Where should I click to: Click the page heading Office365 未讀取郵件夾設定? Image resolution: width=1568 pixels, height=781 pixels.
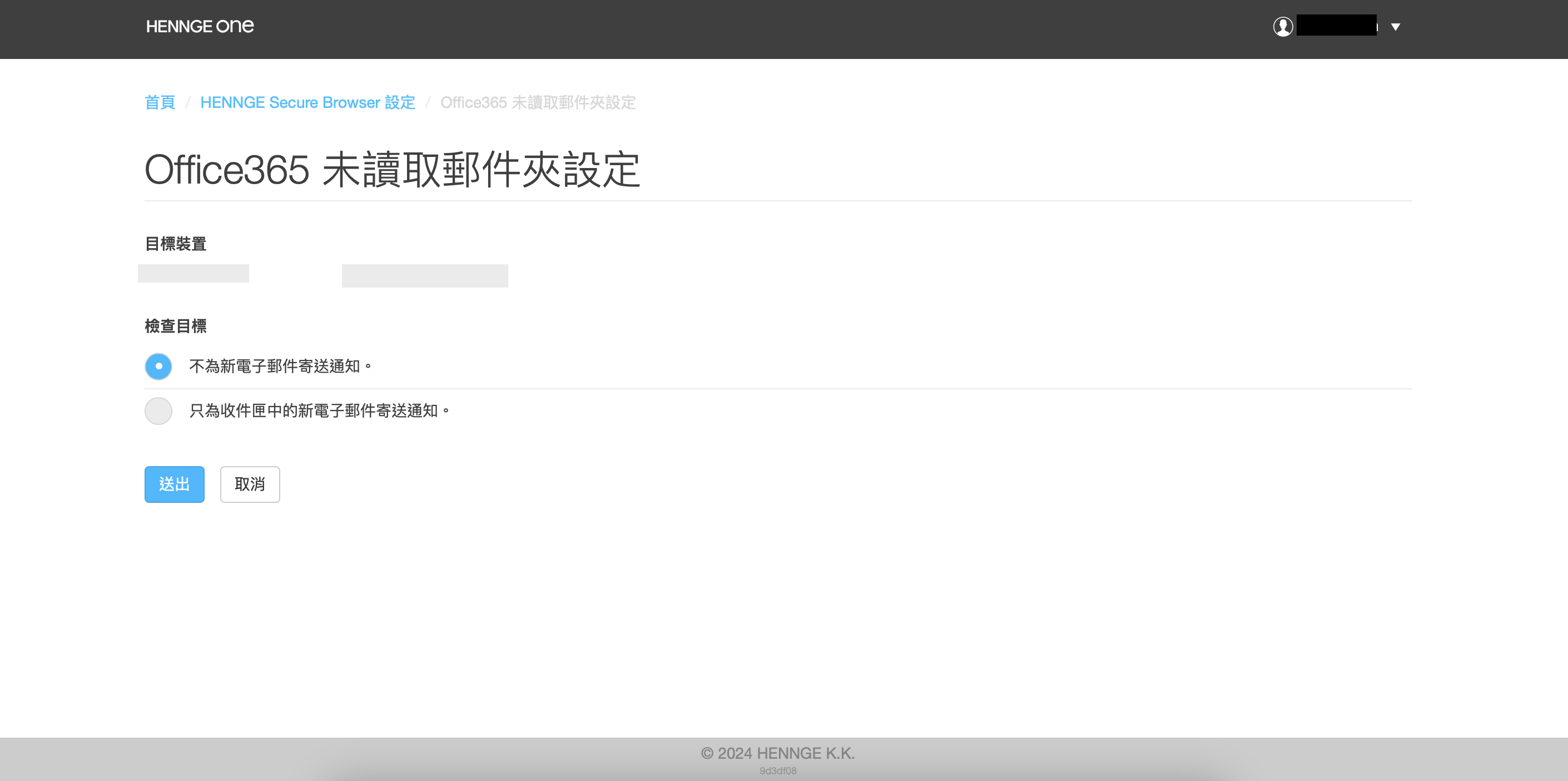click(x=392, y=169)
